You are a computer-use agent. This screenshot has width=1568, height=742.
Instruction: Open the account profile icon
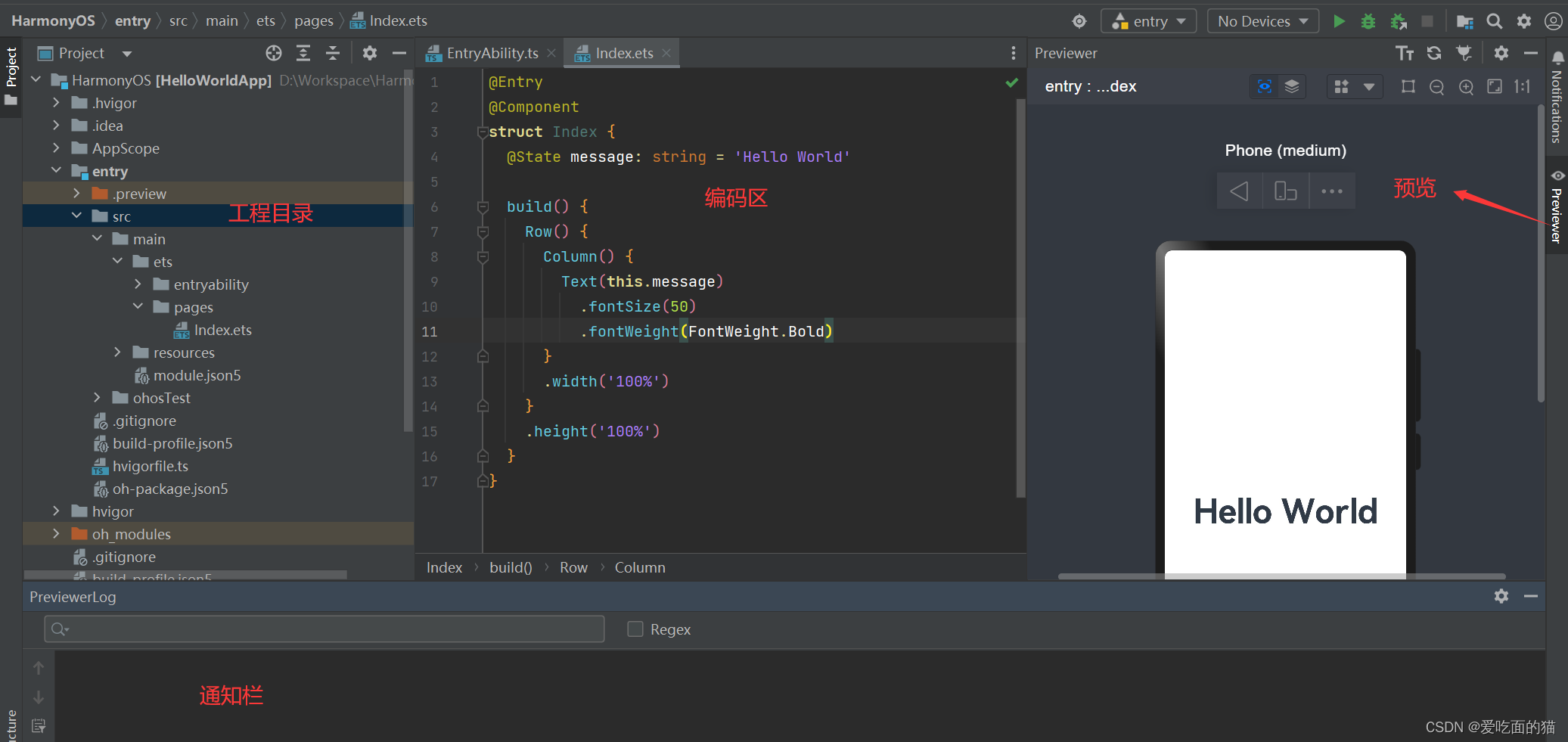click(1554, 21)
